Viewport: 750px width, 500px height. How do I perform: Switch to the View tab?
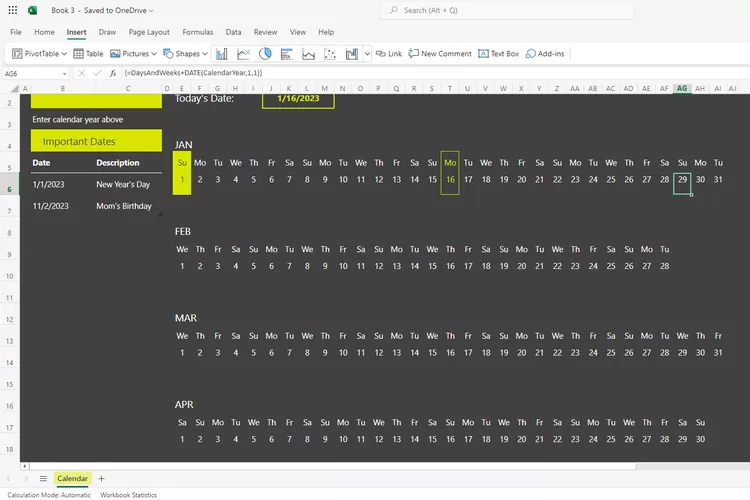(x=298, y=32)
